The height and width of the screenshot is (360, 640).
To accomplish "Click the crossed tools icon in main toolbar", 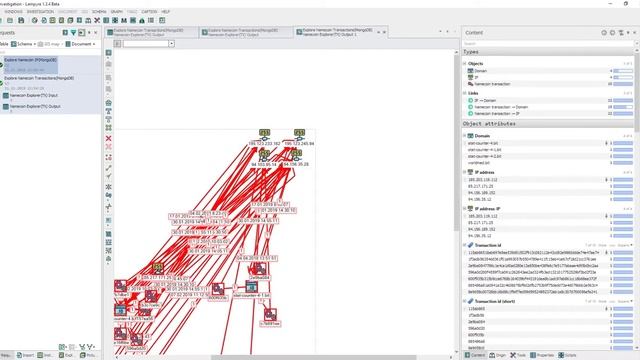I will [97, 20].
